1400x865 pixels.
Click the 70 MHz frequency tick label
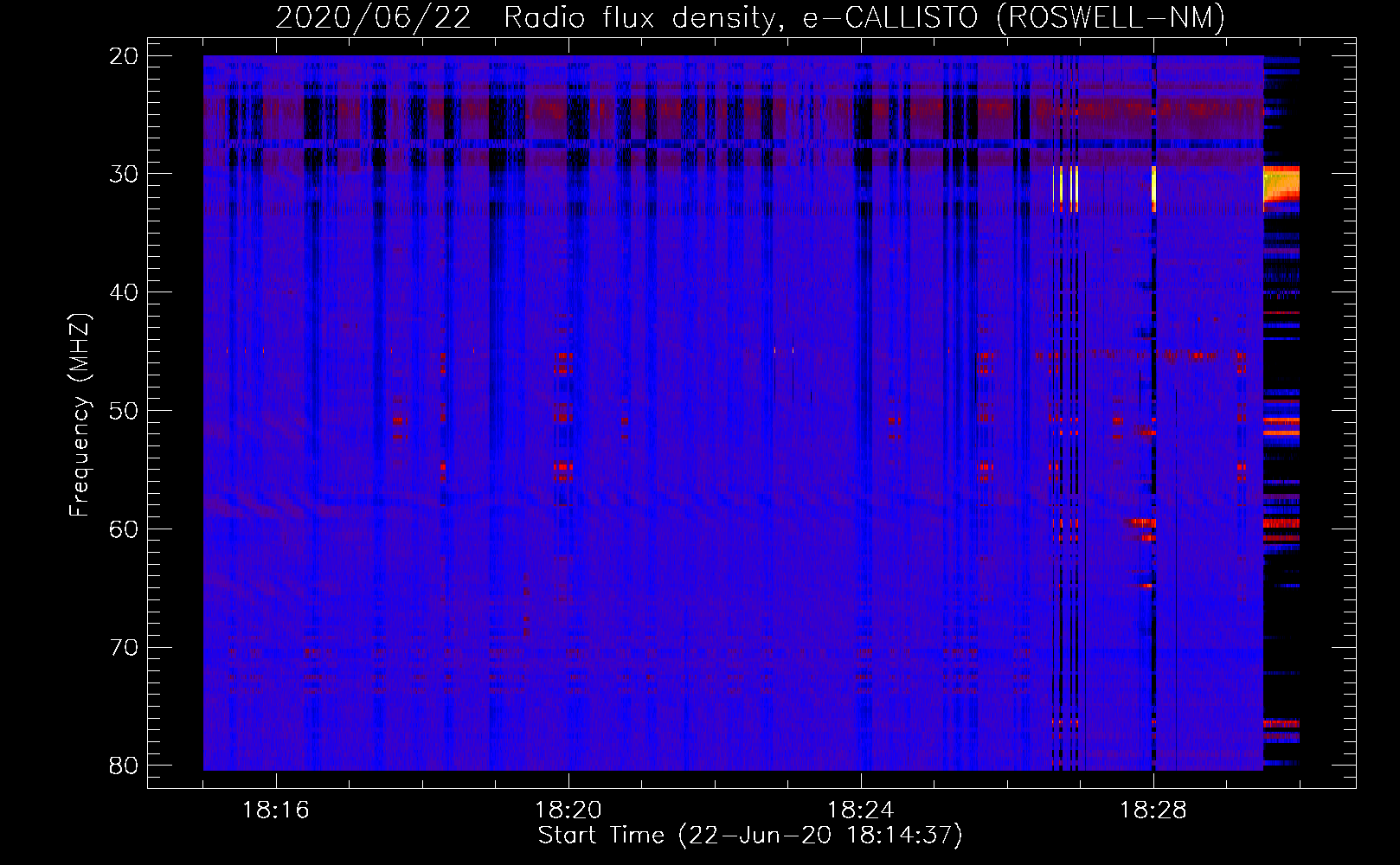[x=125, y=648]
